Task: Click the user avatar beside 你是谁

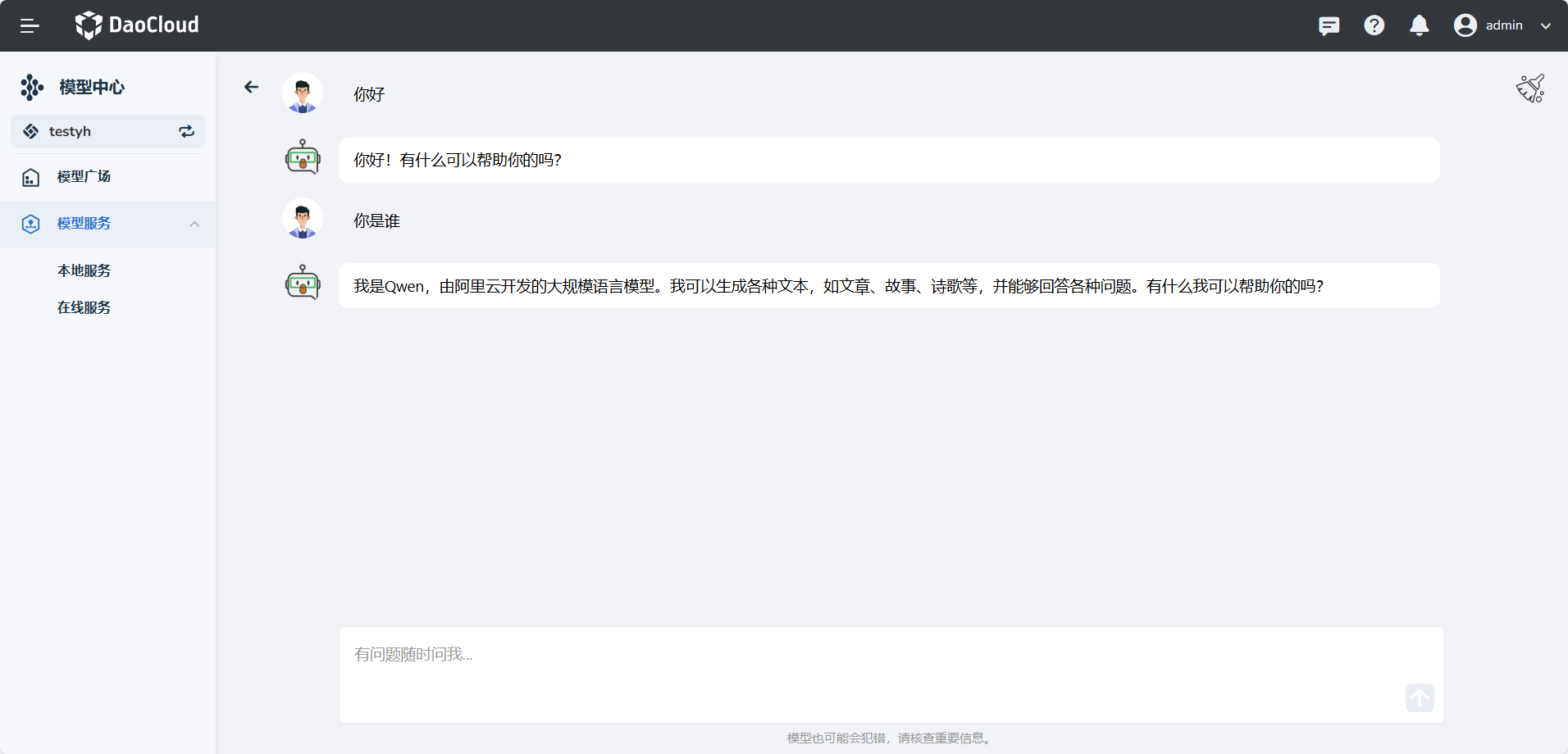Action: pyautogui.click(x=303, y=220)
